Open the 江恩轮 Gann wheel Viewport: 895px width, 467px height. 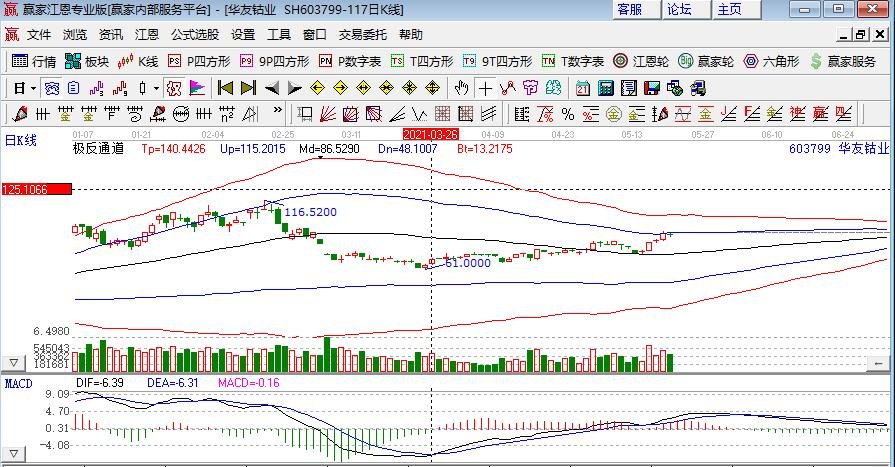640,61
